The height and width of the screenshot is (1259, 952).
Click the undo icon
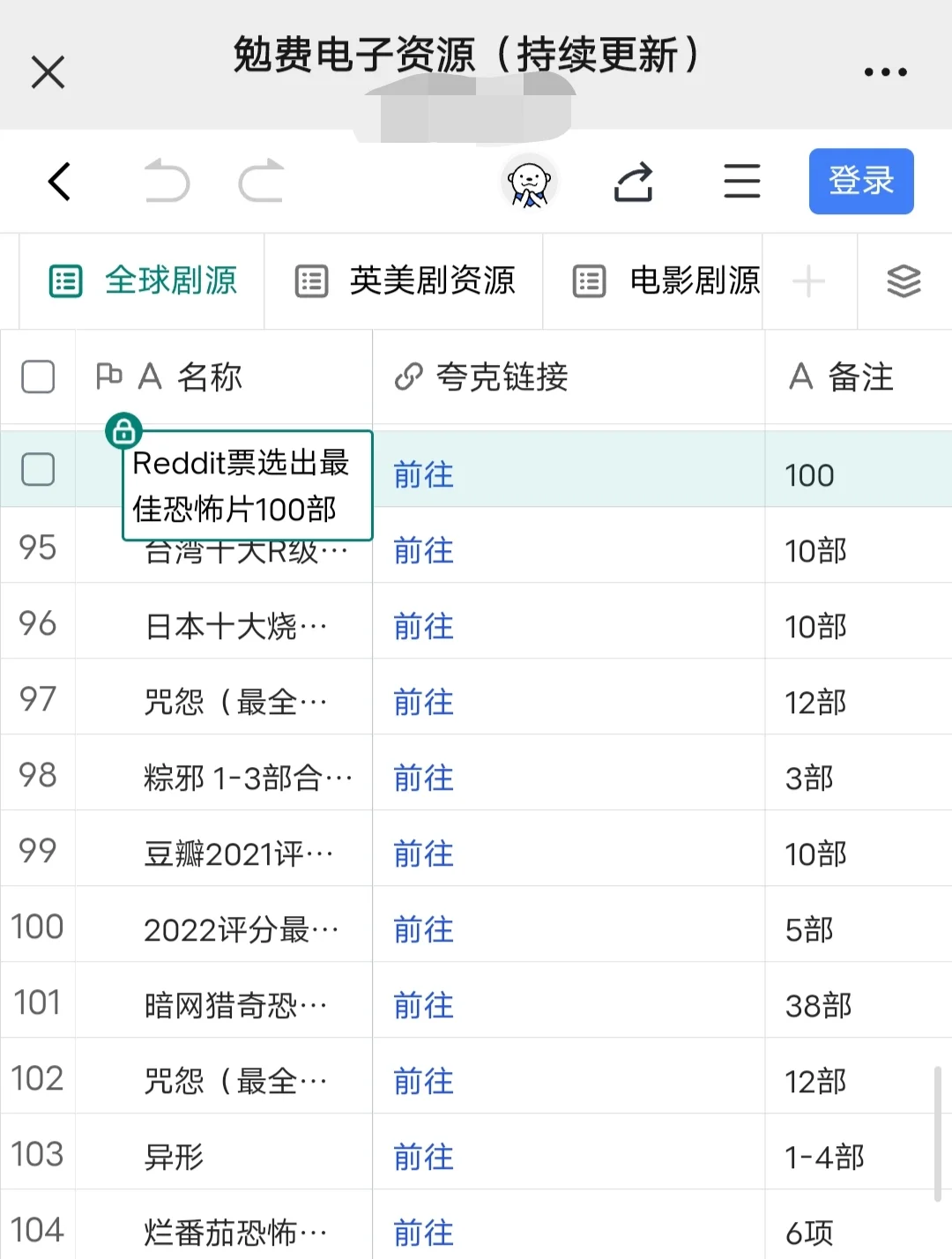pyautogui.click(x=167, y=182)
